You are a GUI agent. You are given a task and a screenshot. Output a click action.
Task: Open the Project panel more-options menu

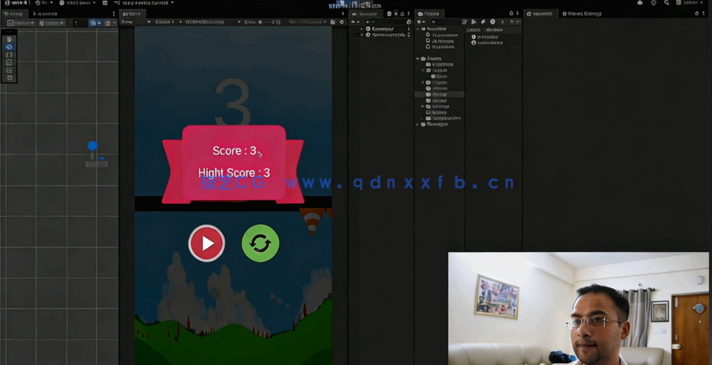[518, 14]
